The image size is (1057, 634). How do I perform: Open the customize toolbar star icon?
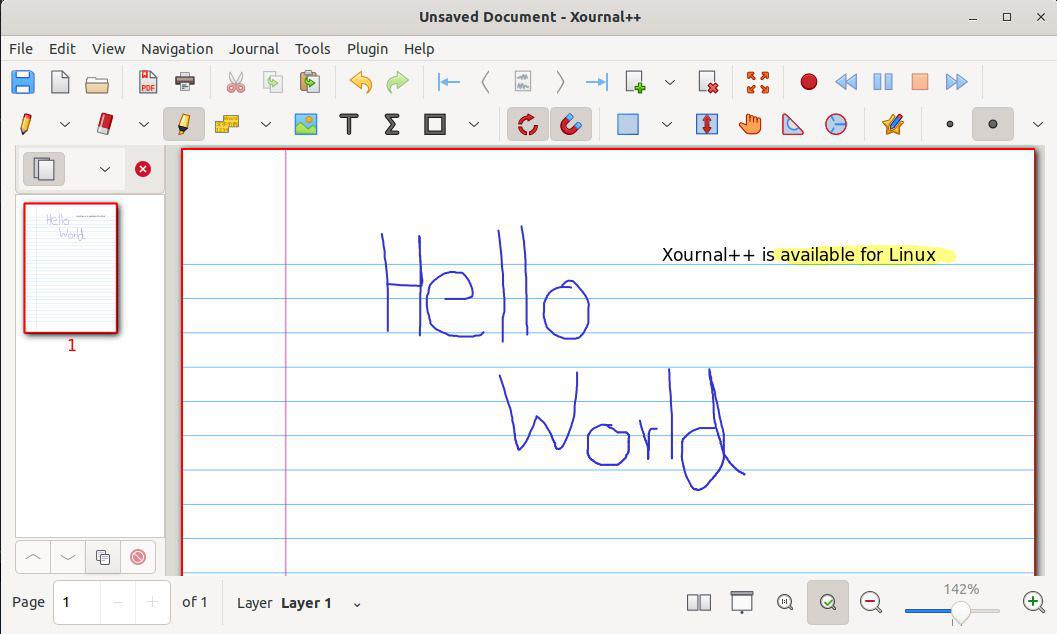click(x=893, y=124)
